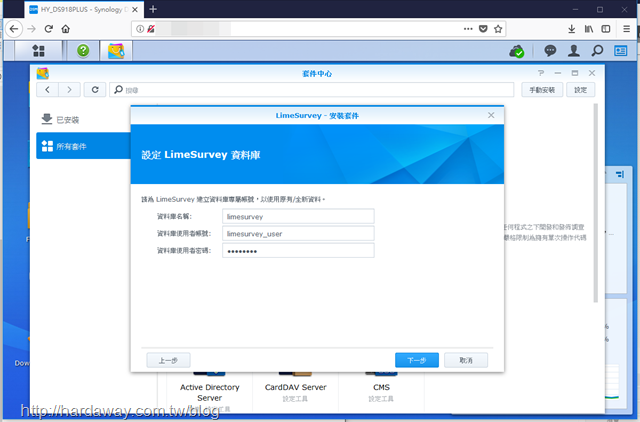
Task: Open the Firefox home page
Action: click(x=66, y=29)
